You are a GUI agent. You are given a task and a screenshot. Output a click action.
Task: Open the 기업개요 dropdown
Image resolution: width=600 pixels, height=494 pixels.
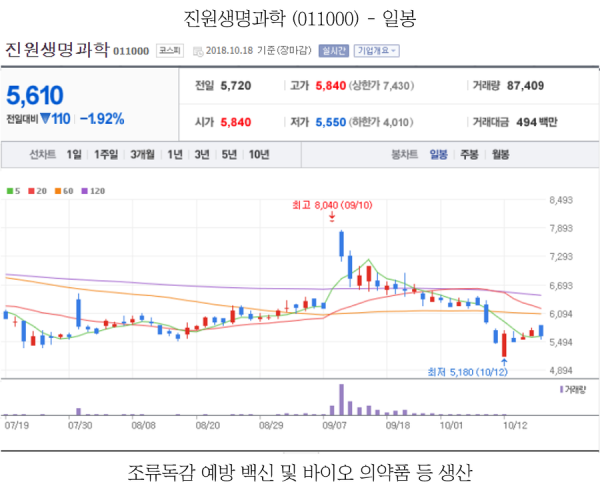click(x=377, y=51)
